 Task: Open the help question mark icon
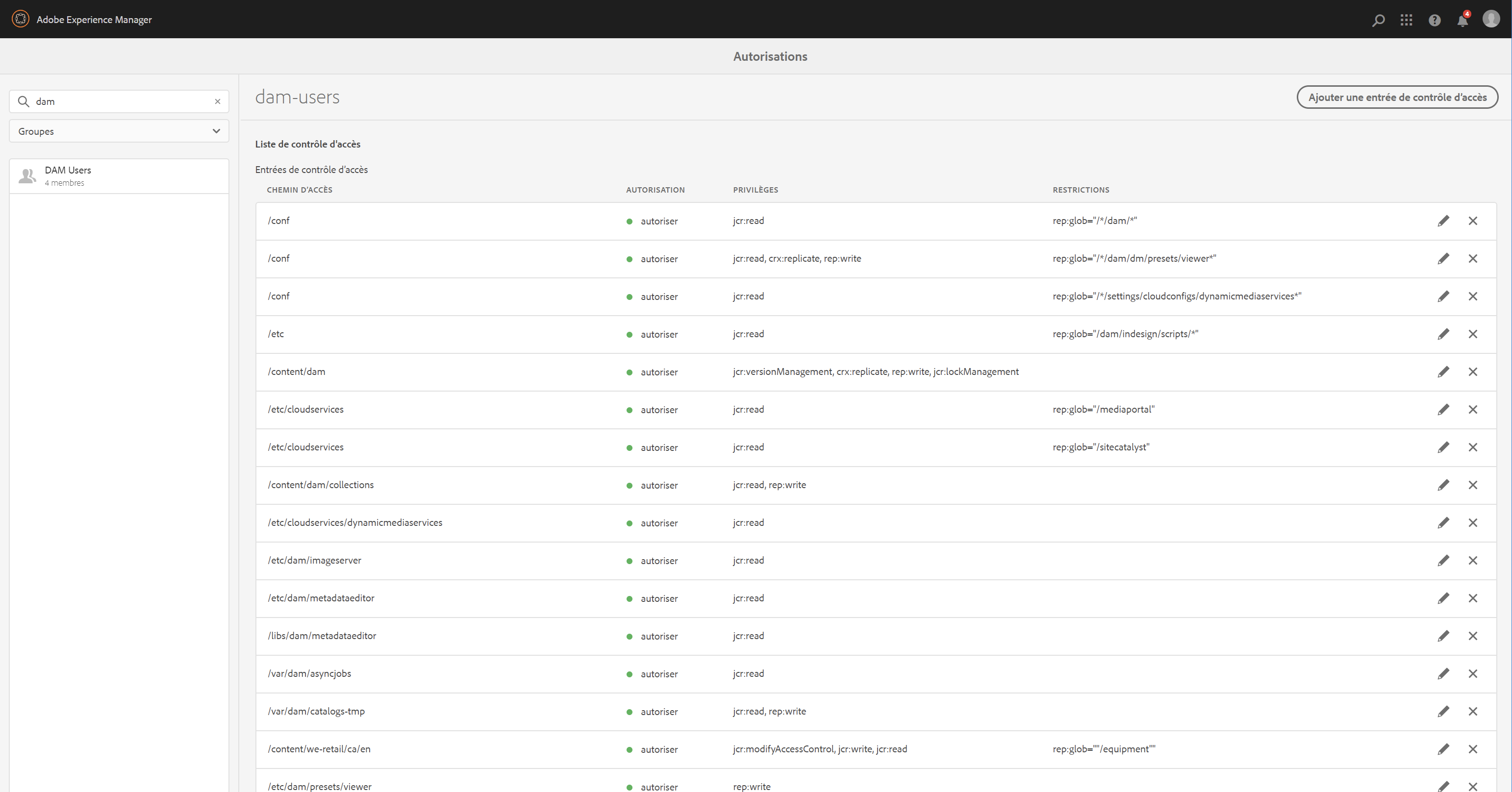[1435, 20]
